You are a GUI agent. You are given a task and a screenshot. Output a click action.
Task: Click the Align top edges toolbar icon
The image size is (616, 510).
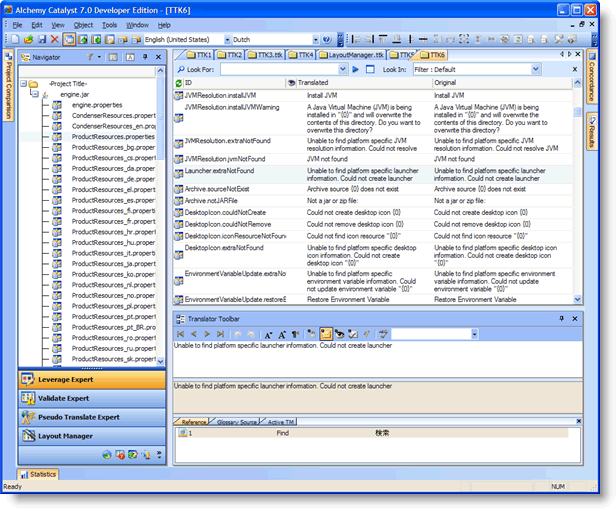click(383, 39)
